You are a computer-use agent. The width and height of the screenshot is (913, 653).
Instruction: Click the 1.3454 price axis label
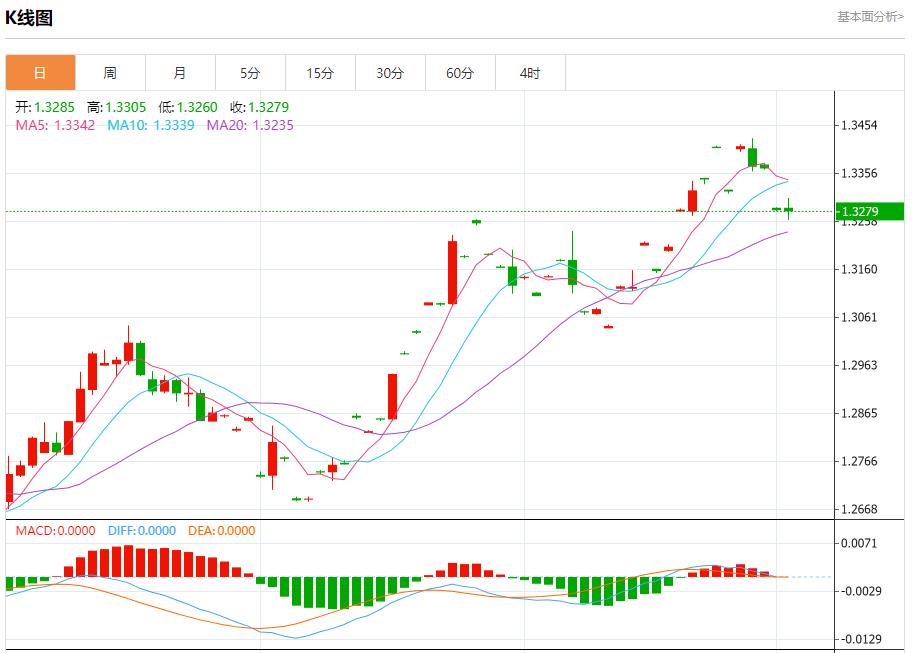tap(859, 125)
